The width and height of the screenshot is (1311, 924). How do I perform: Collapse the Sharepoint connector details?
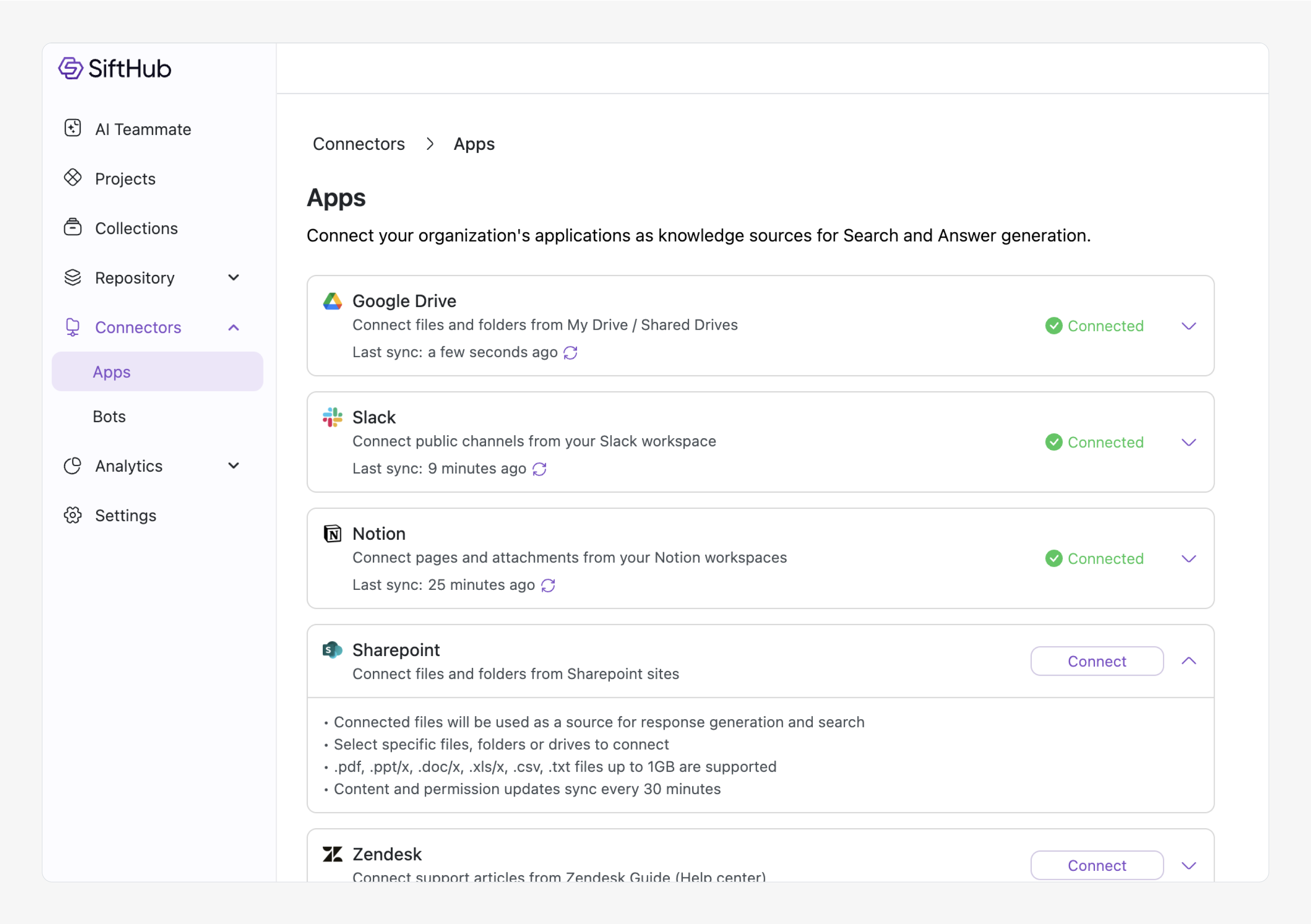point(1189,661)
